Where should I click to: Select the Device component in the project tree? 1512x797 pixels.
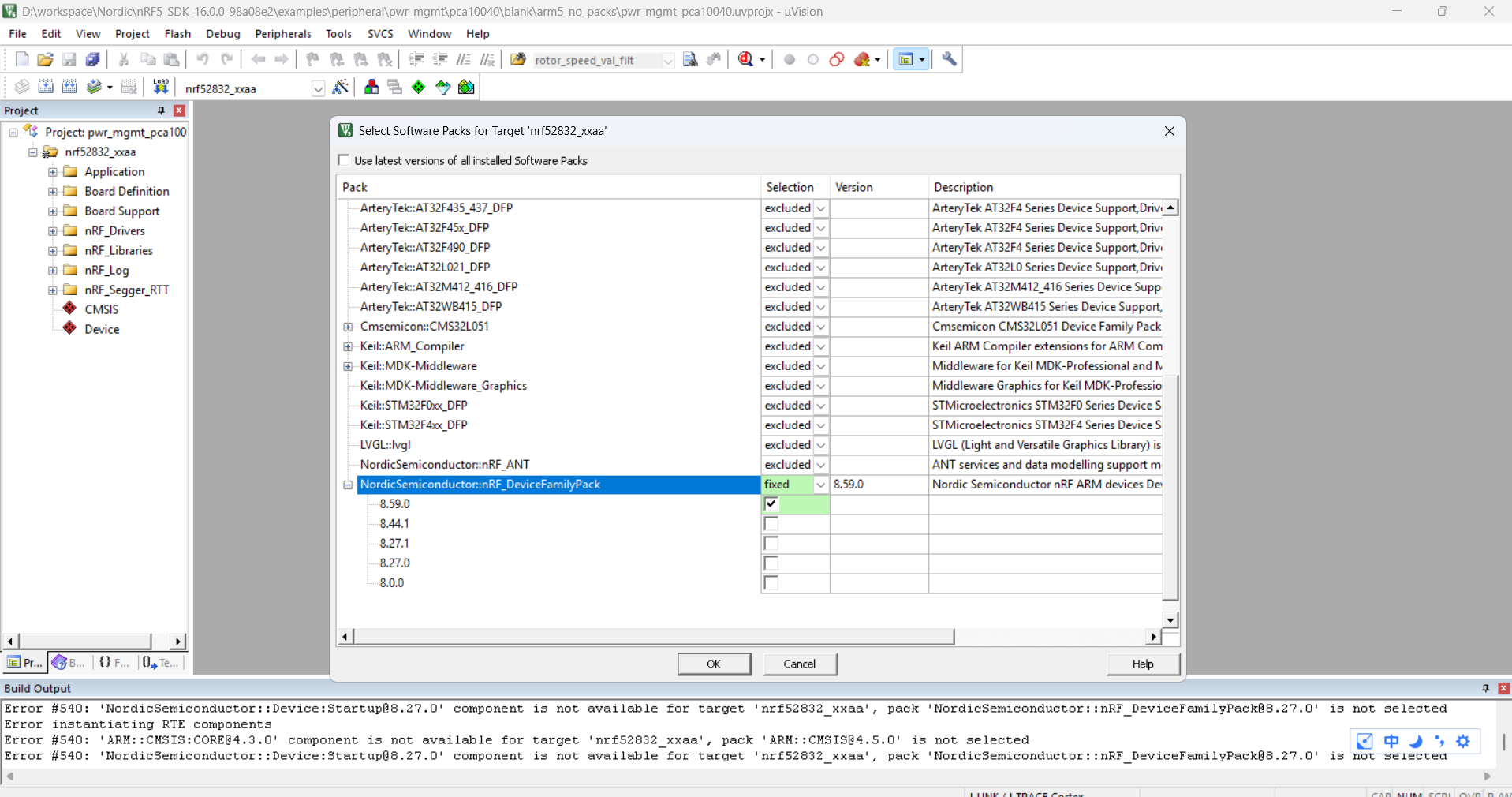tap(102, 329)
